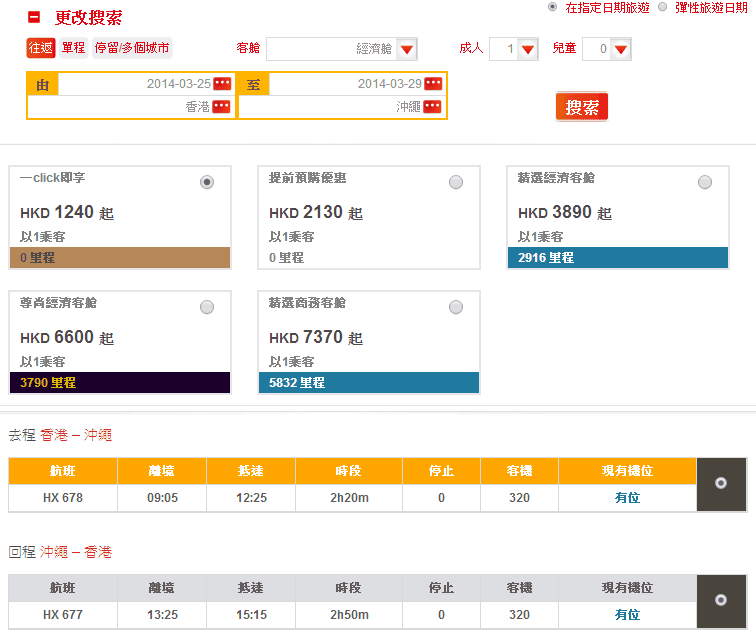The height and width of the screenshot is (633, 756).
Task: Open the origin city 香港 picker icon
Action: click(x=222, y=107)
